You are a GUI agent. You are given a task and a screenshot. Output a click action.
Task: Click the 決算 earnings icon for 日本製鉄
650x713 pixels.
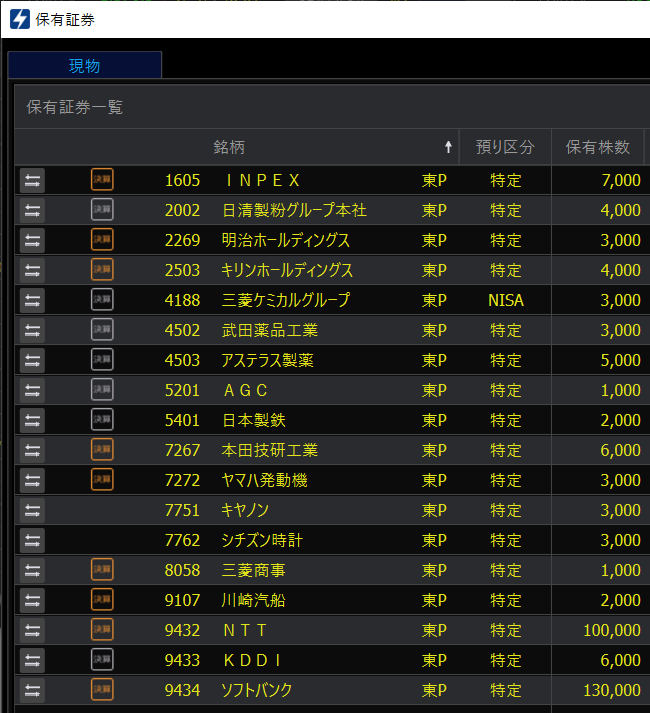102,420
